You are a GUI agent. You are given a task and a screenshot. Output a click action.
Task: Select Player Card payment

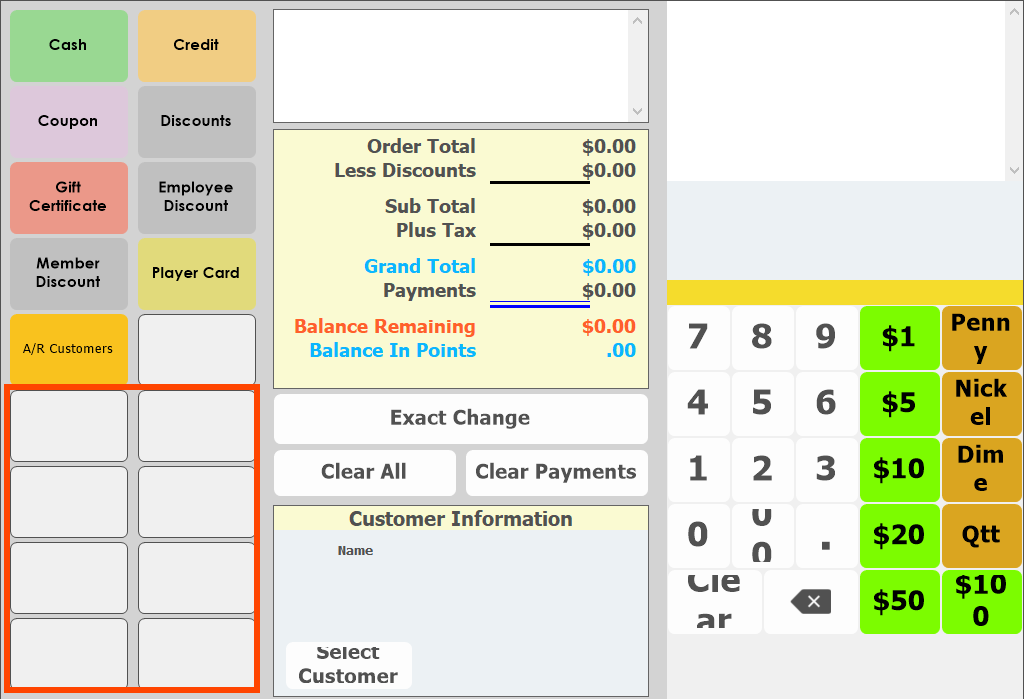196,273
